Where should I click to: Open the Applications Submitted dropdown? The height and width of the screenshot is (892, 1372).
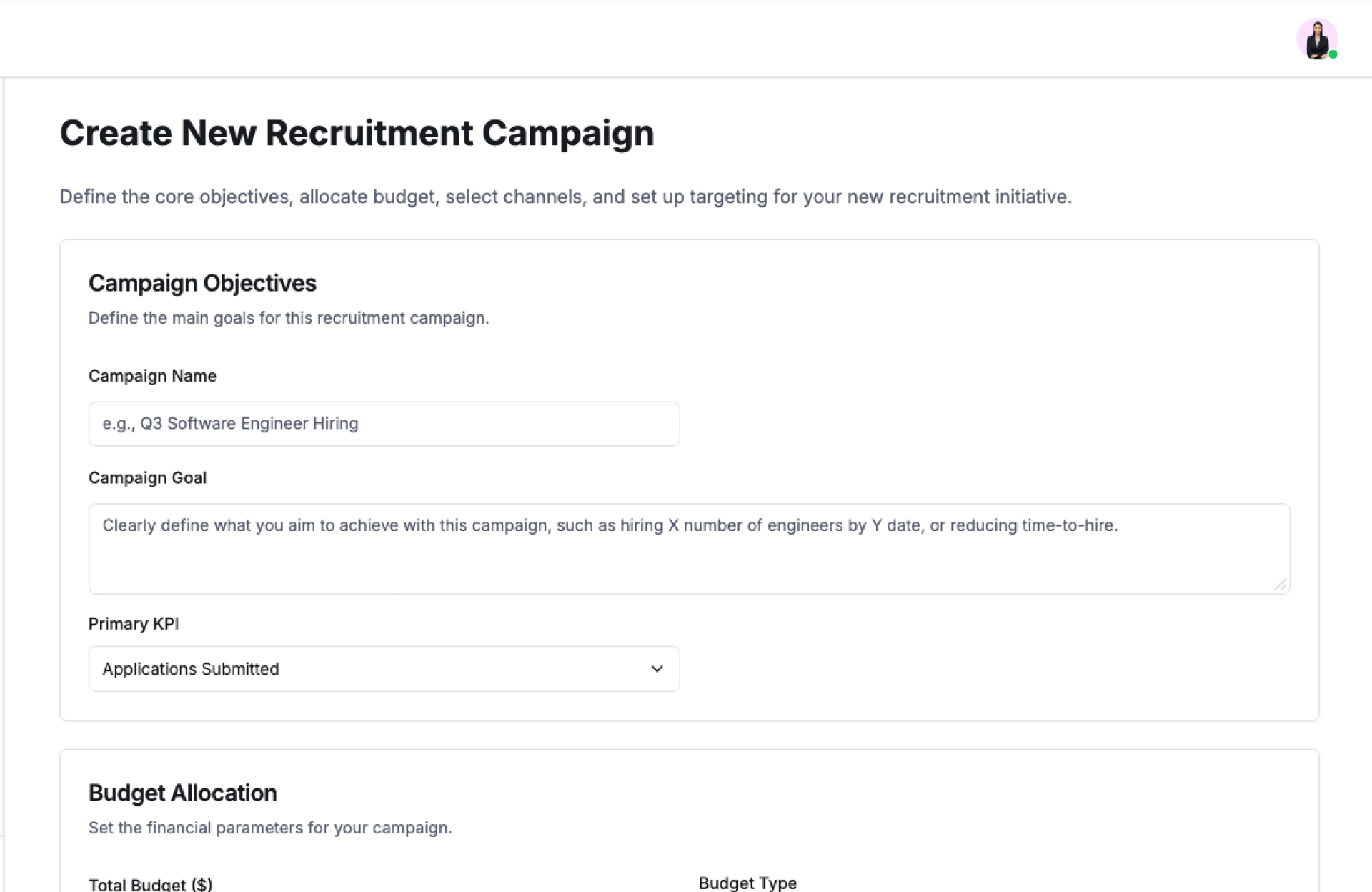(383, 669)
